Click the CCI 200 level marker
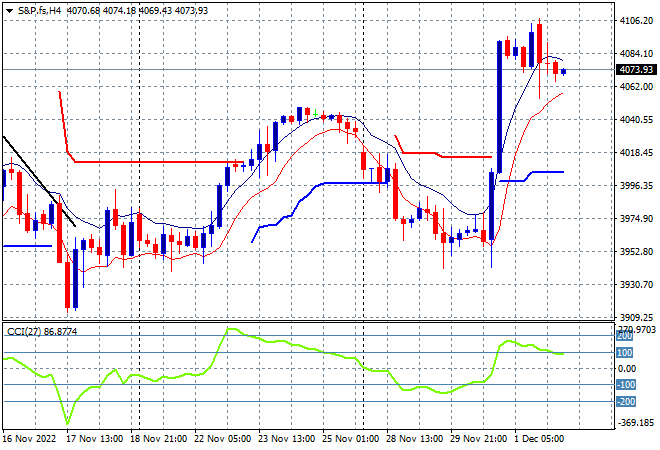The image size is (660, 450). (625, 336)
